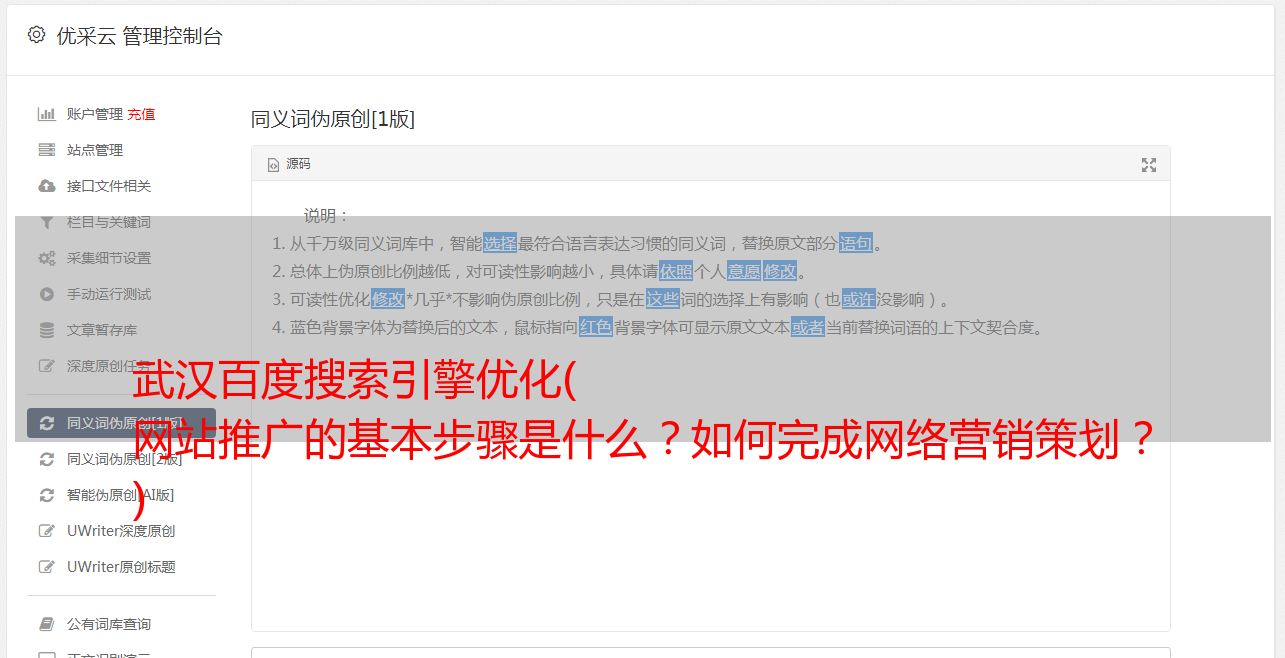Click highlighted word 这些 in line three

[x=662, y=299]
